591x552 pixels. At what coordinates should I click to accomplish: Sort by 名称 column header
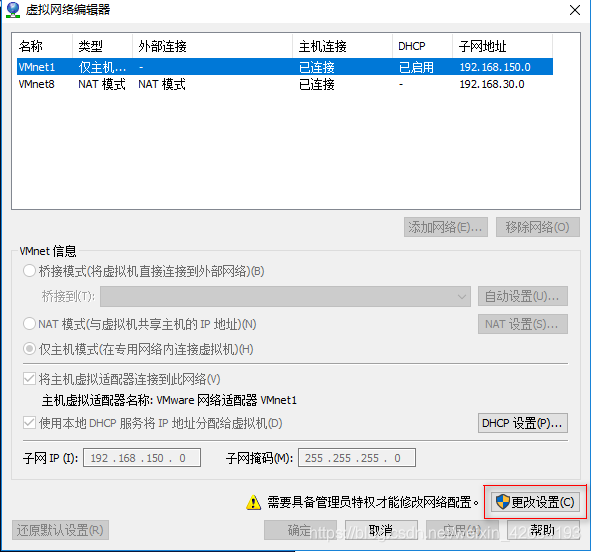point(45,46)
